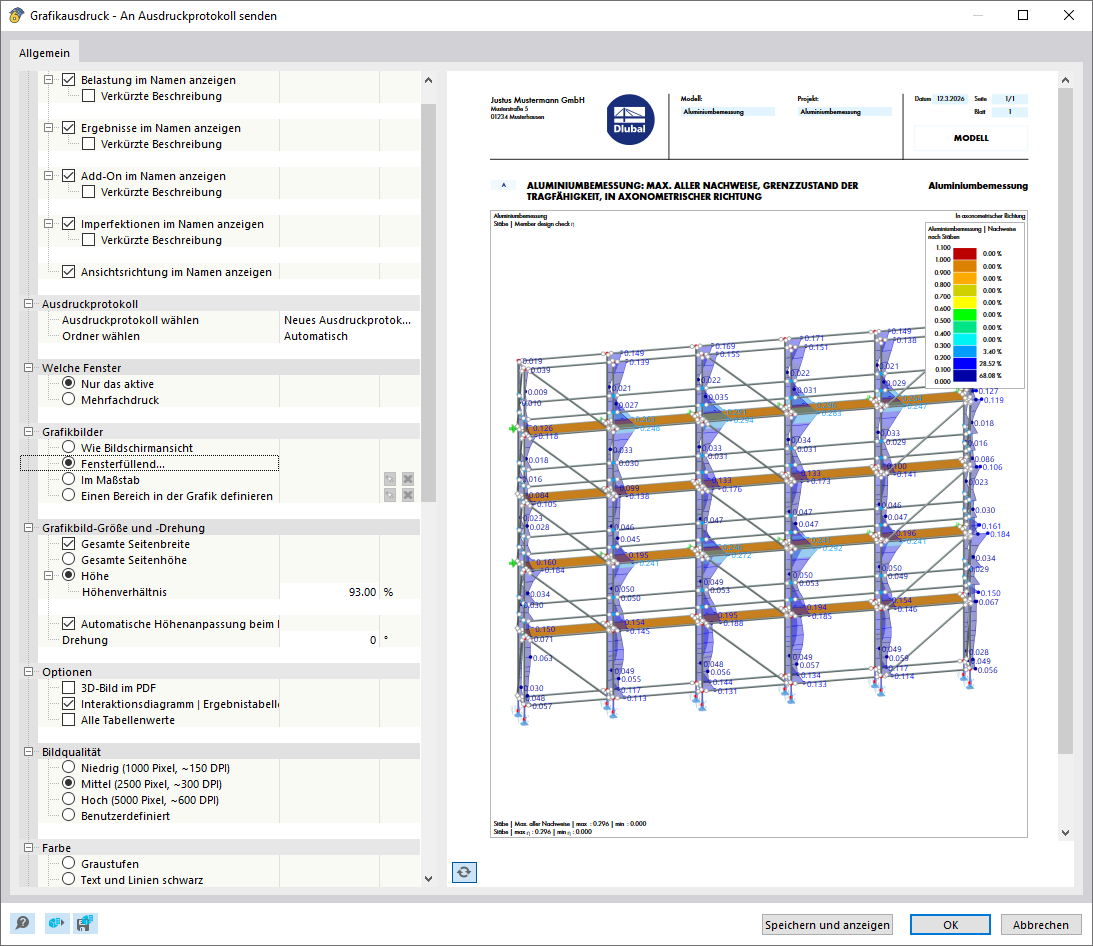This screenshot has width=1093, height=946.
Task: Collapse the Höhe sub-node
Action: coord(49,576)
